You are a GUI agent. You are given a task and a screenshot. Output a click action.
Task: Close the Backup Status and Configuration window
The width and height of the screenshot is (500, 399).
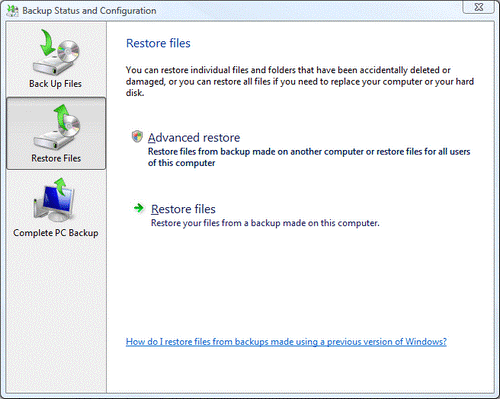click(x=478, y=7)
